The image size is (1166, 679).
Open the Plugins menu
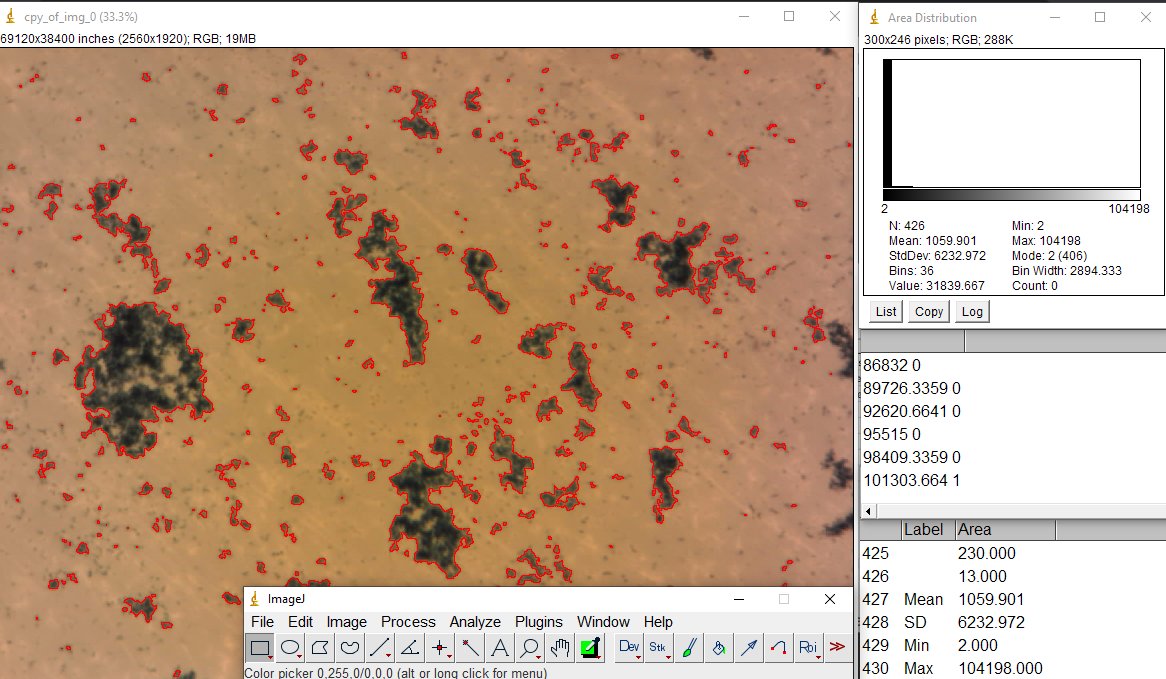[x=538, y=622]
